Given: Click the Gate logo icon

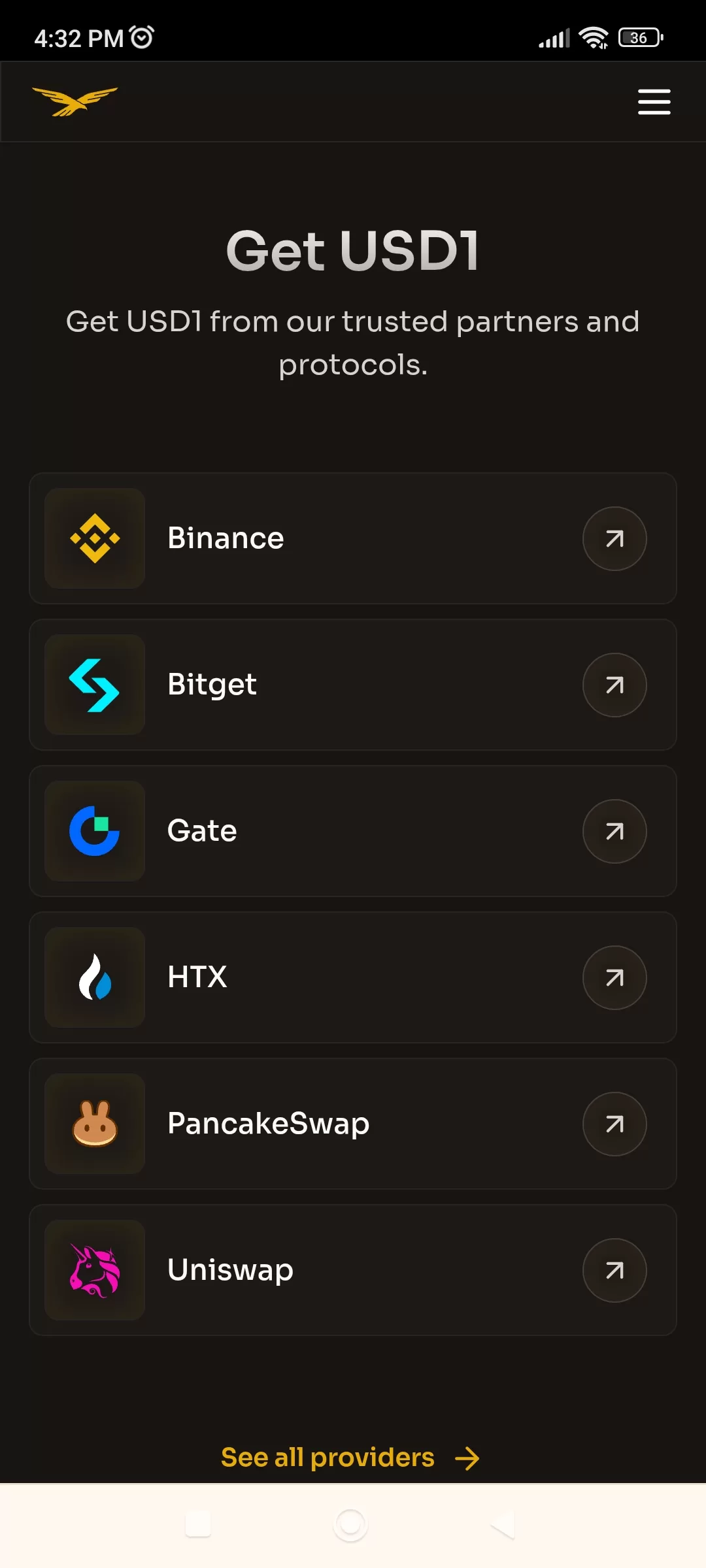Looking at the screenshot, I should [x=95, y=831].
